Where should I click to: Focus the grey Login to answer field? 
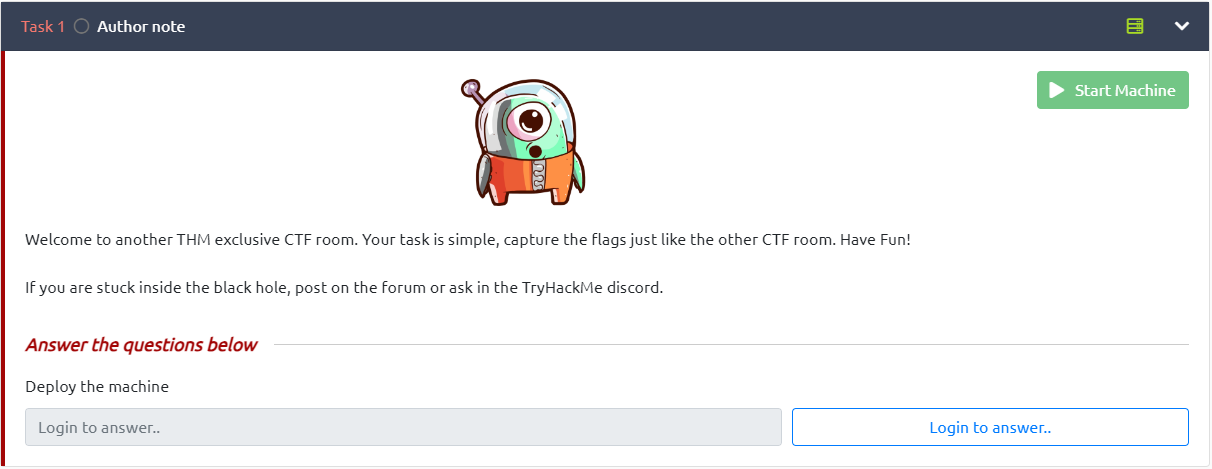click(403, 427)
